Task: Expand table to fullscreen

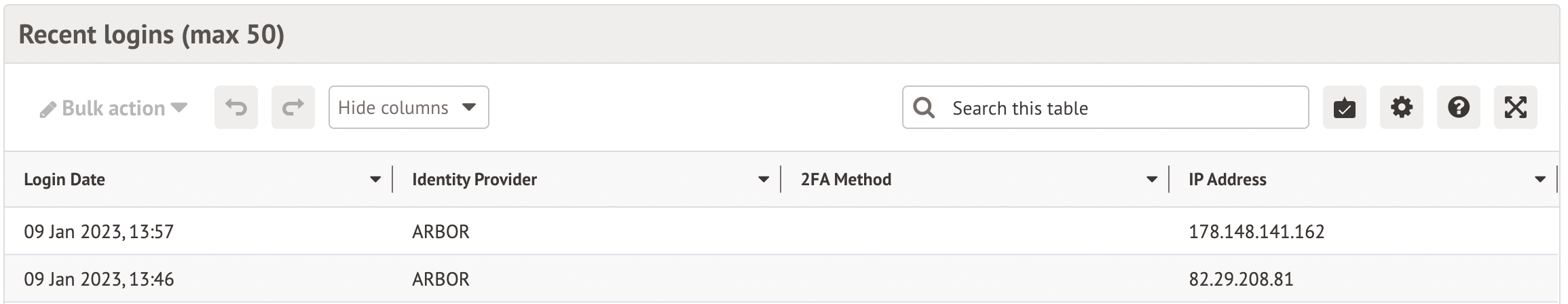Action: 1515,107
